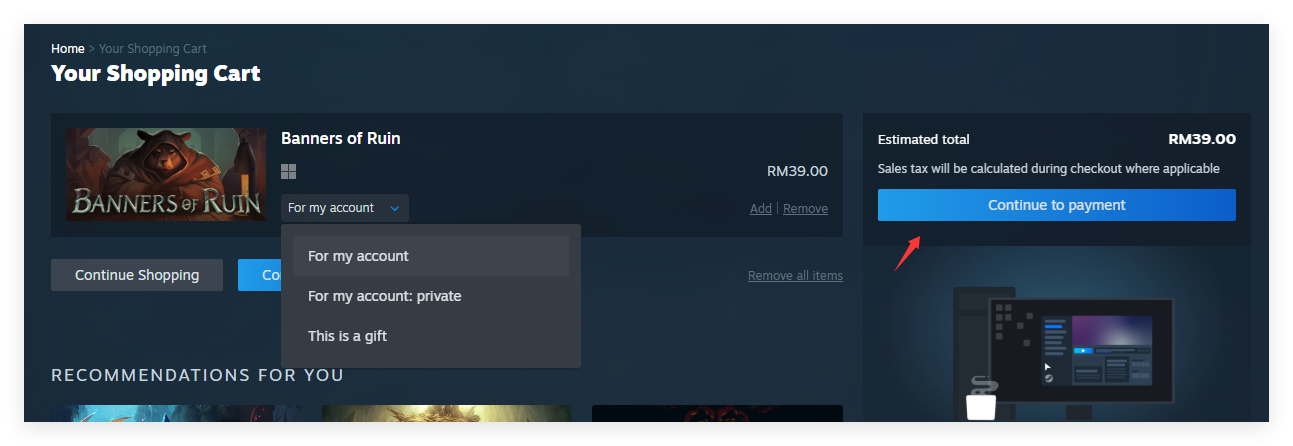
Task: Go to Home breadcrumb link
Action: [x=68, y=48]
